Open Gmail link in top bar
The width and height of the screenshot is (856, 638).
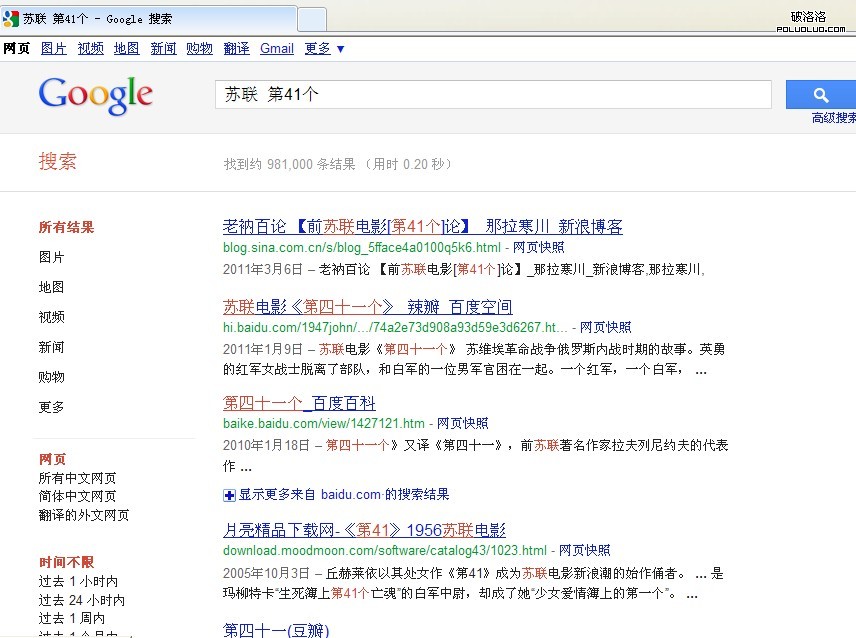click(x=277, y=48)
